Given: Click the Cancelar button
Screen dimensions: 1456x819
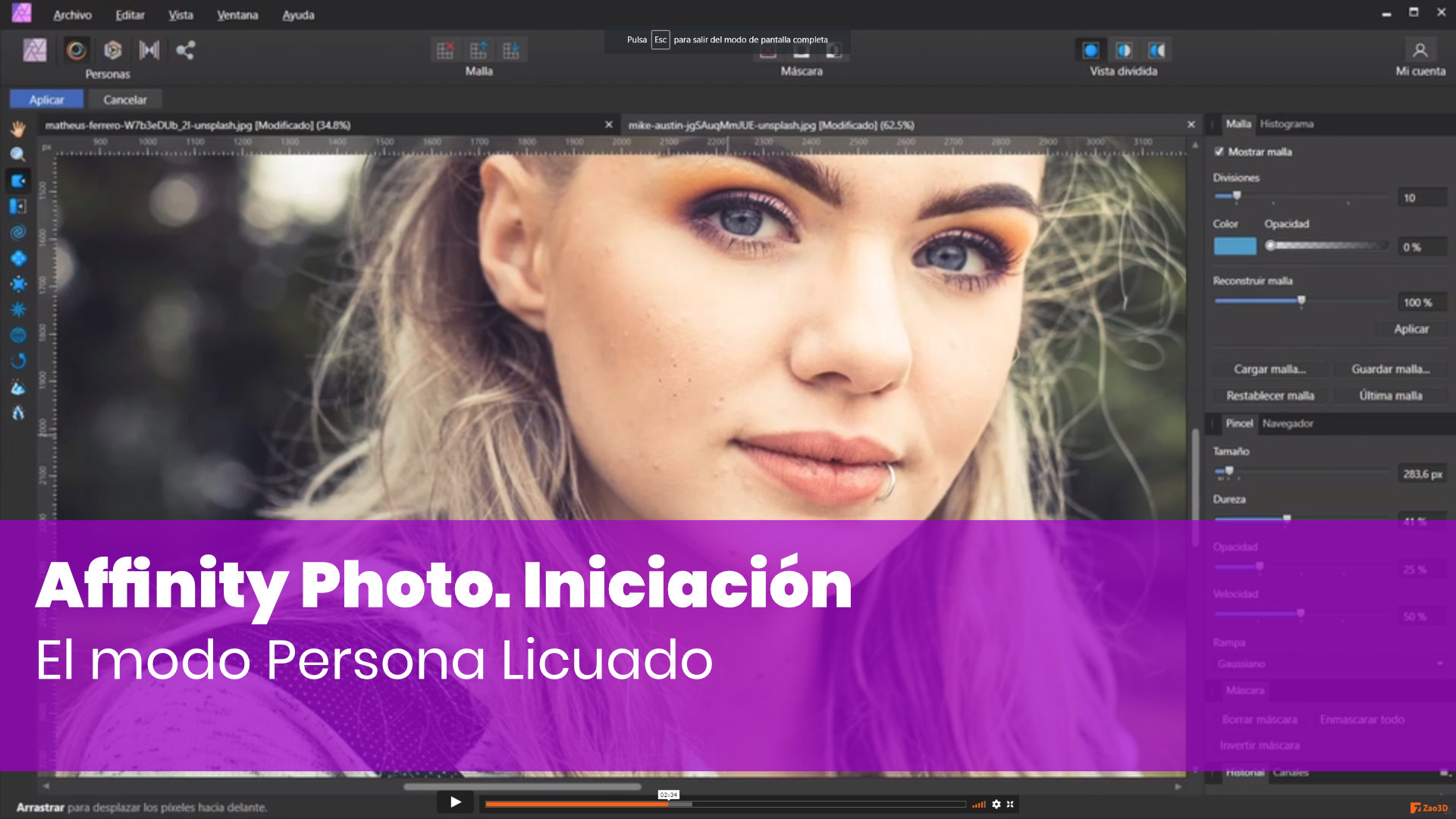Looking at the screenshot, I should 125,99.
